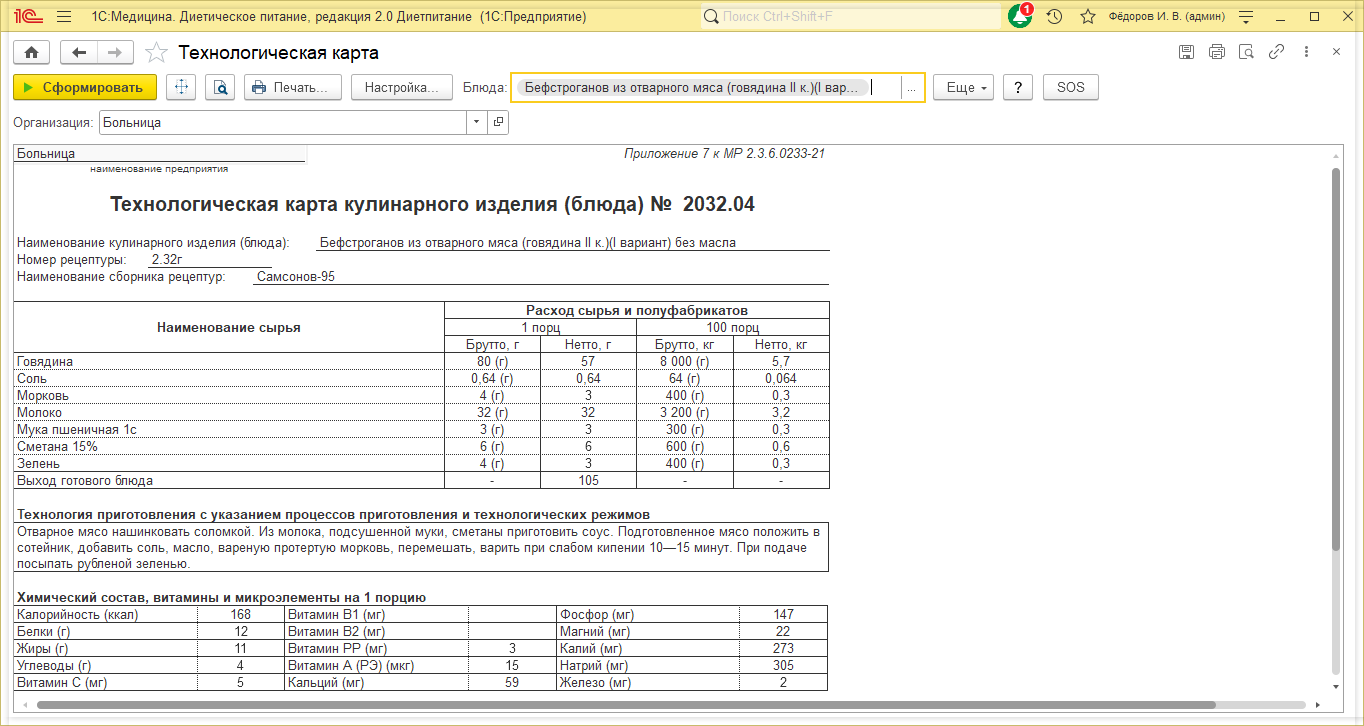Save the report using diskette icon
This screenshot has height=726, width=1364.
pyautogui.click(x=1187, y=52)
